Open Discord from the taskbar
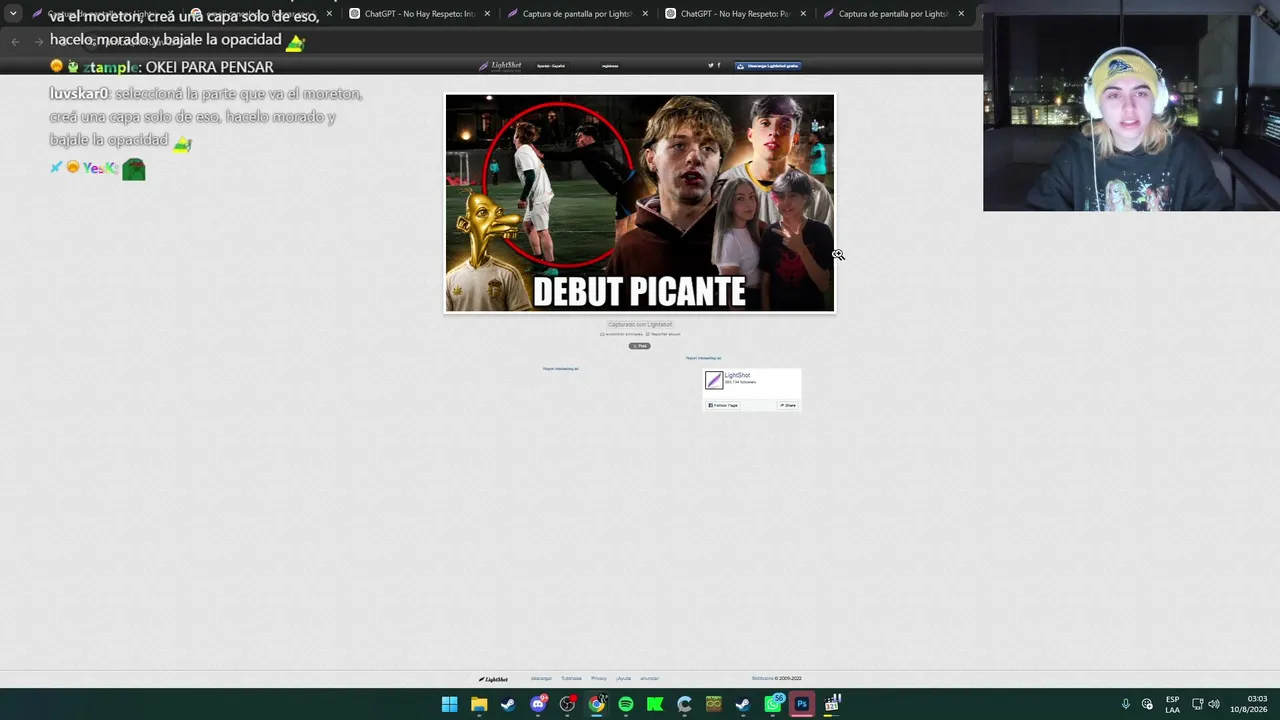The width and height of the screenshot is (1280, 720). [538, 704]
